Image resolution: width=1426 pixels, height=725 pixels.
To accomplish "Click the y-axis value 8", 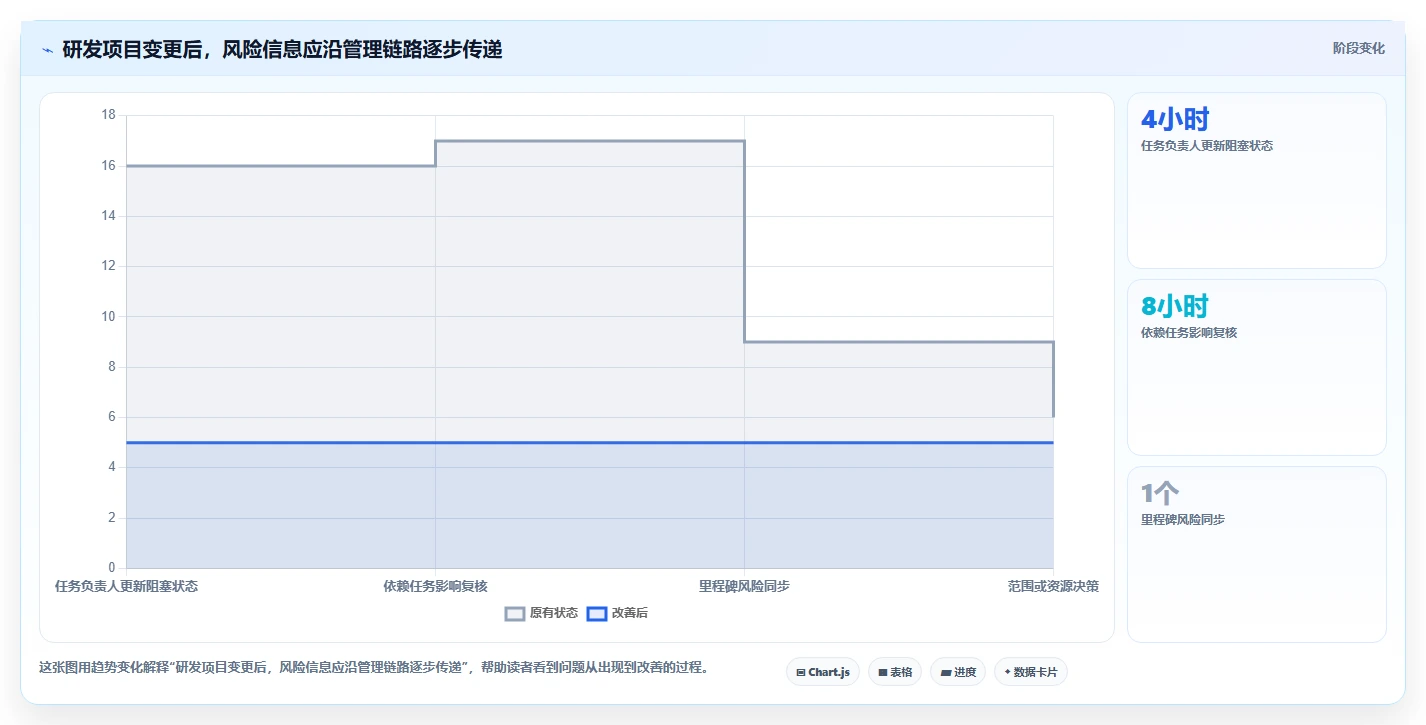I will [x=112, y=367].
